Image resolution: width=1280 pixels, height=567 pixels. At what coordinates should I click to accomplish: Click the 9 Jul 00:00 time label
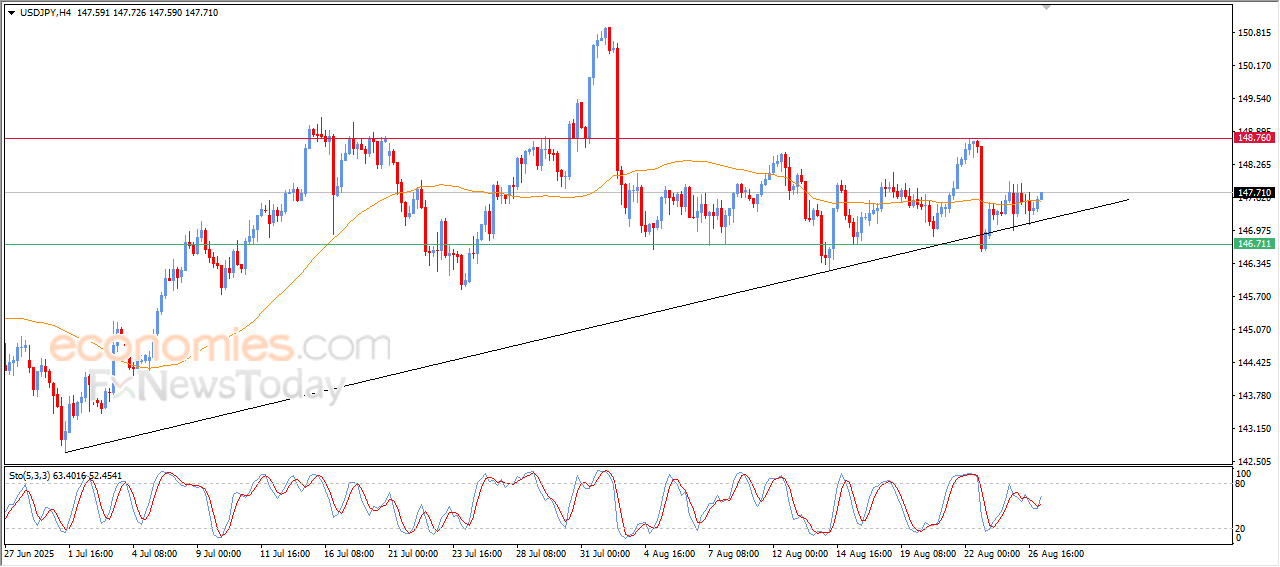click(x=219, y=552)
